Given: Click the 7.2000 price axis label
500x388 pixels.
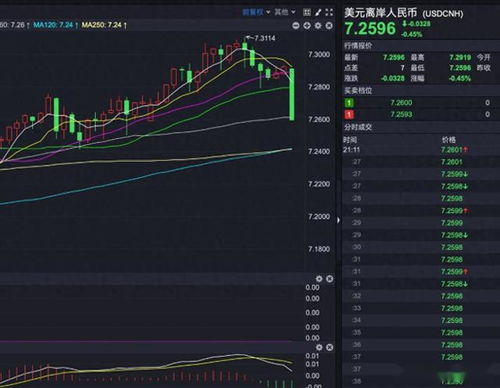Looking at the screenshot, I should [319, 217].
